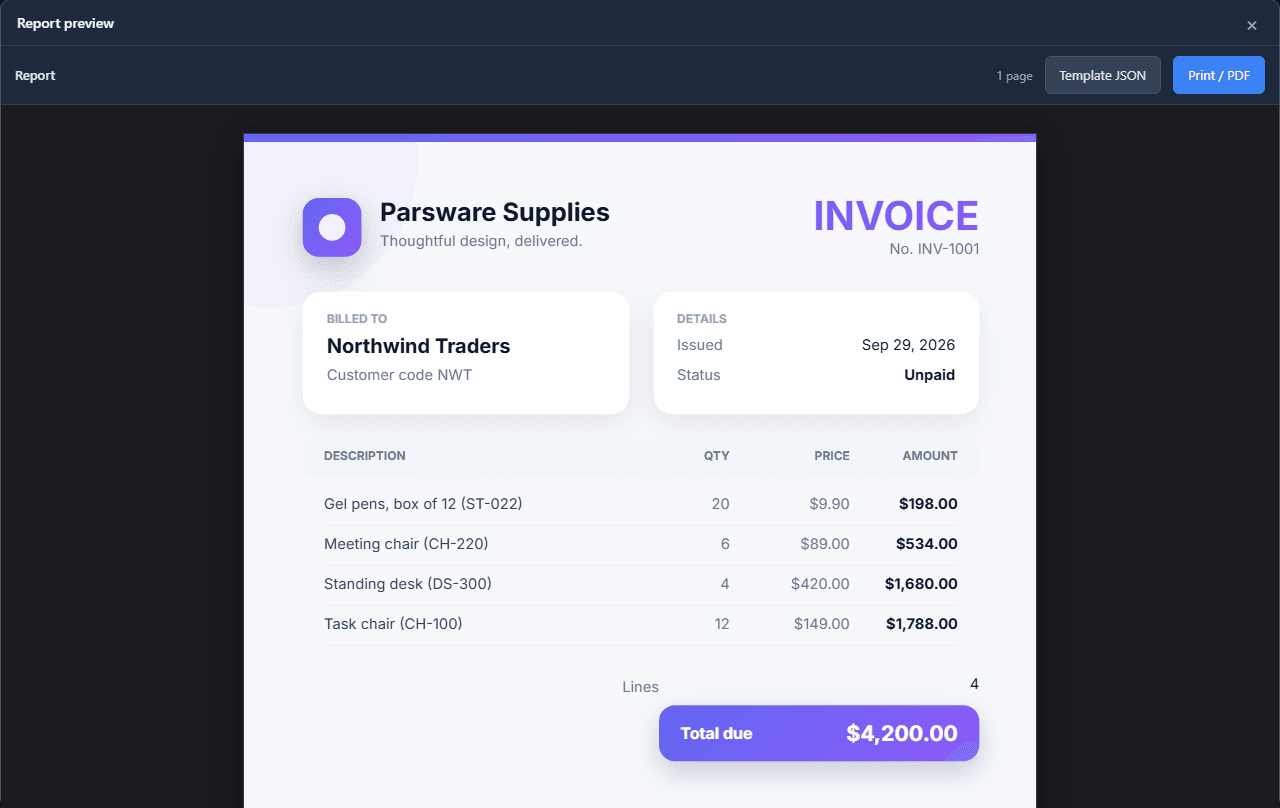
Task: Click the Total due label
Action: (x=716, y=733)
